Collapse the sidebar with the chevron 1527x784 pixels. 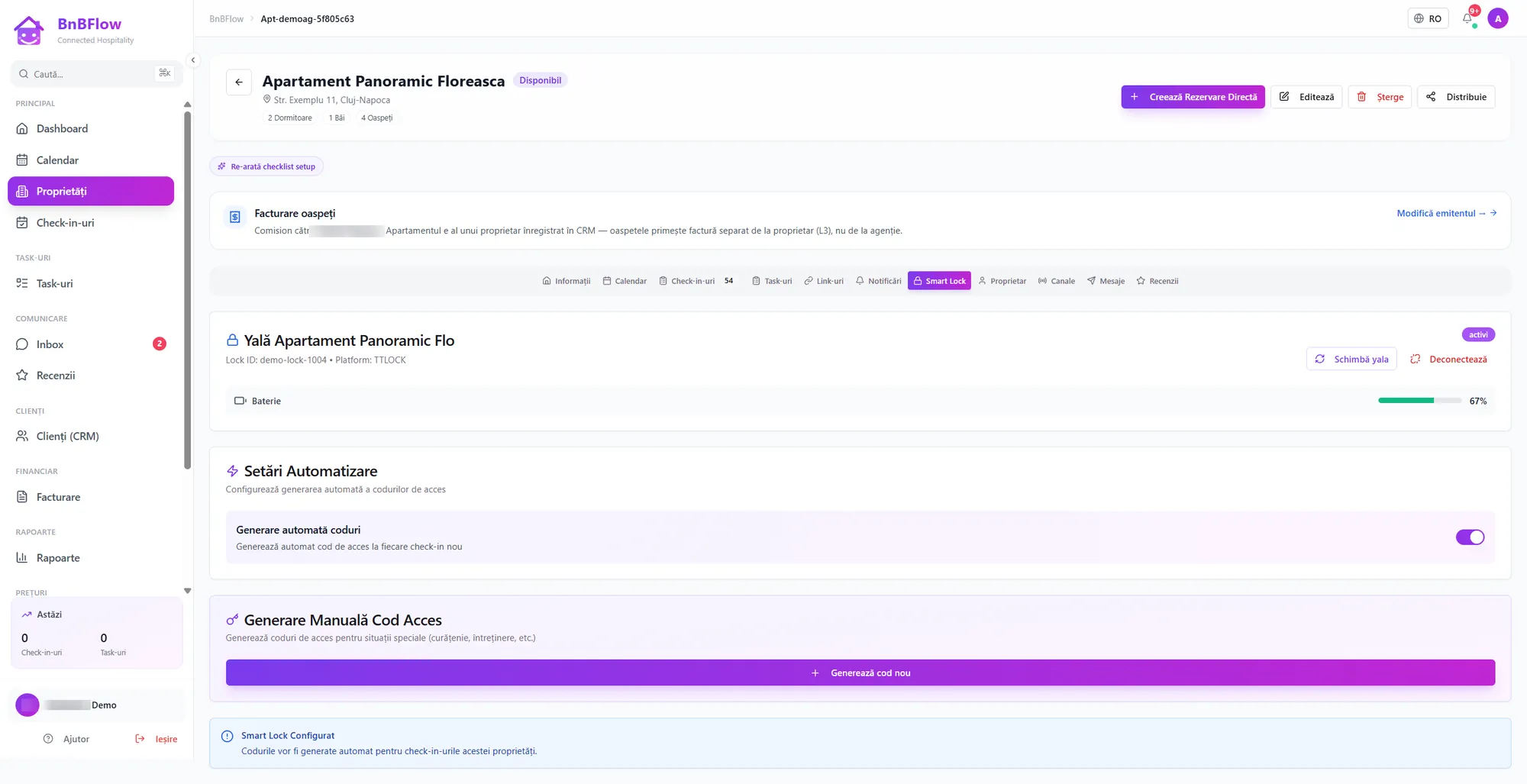[193, 60]
